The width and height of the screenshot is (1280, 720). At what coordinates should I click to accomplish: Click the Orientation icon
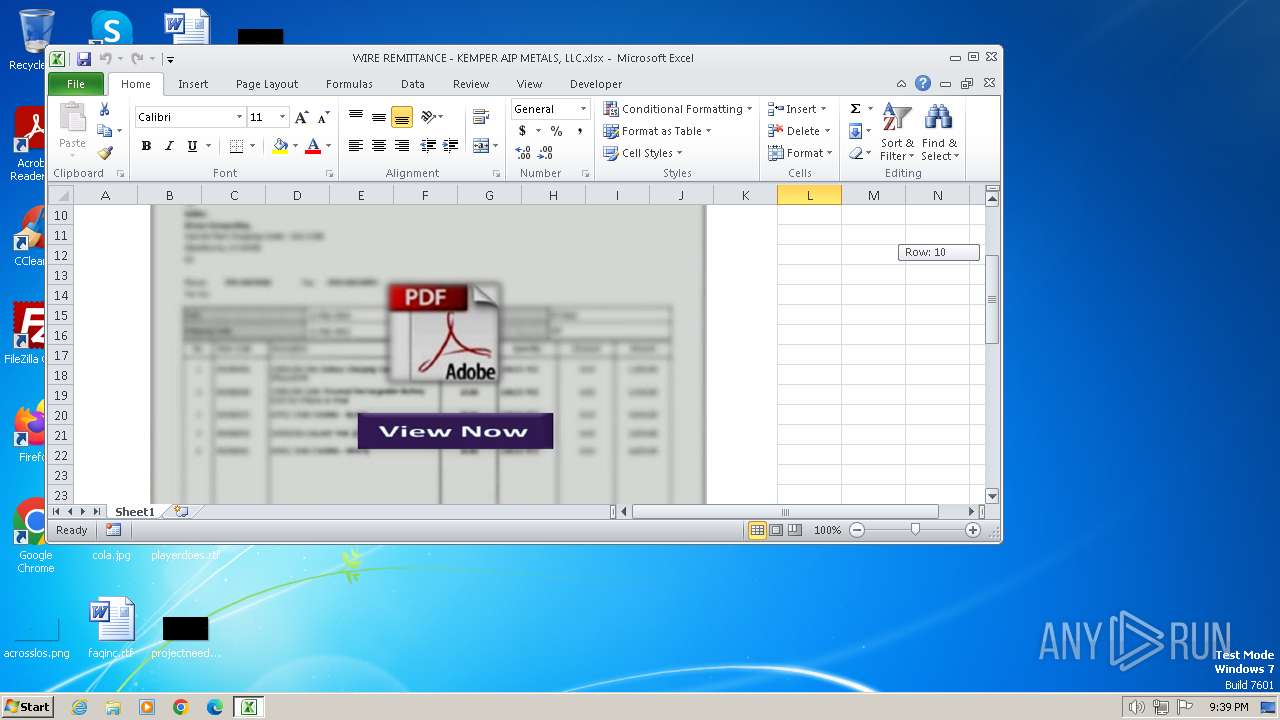coord(429,117)
